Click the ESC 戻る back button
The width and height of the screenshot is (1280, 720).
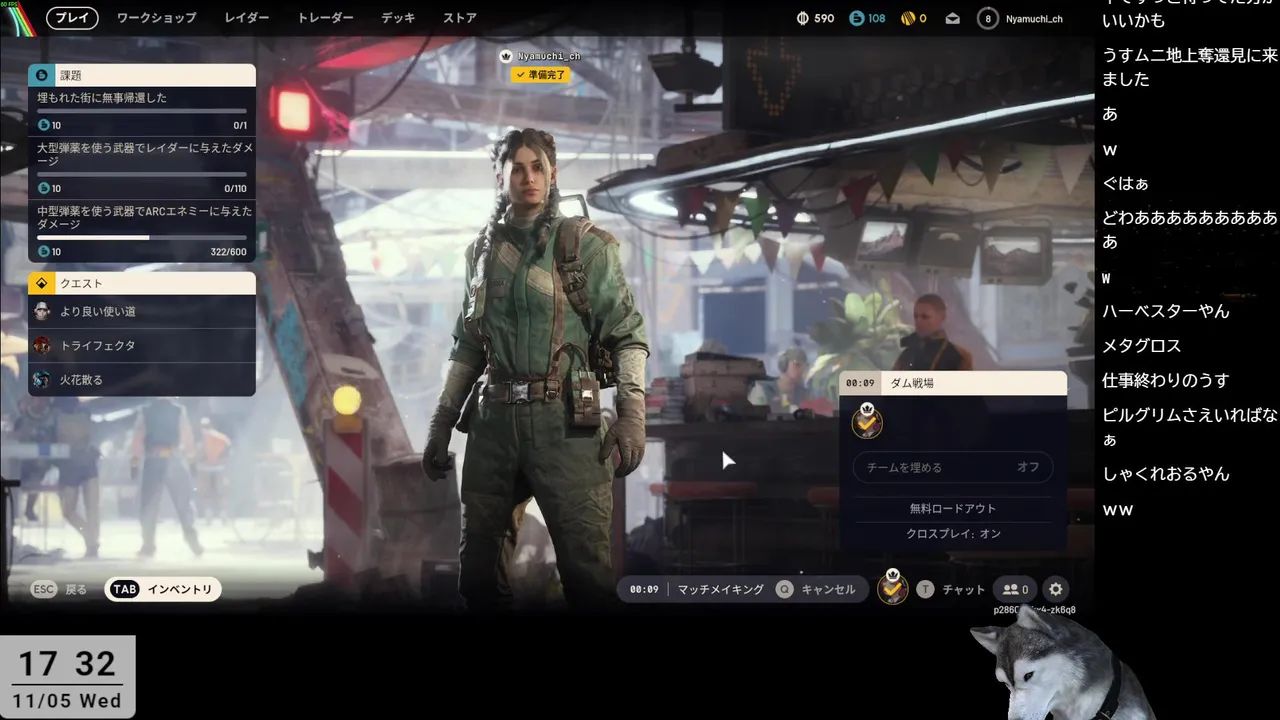pyautogui.click(x=60, y=589)
